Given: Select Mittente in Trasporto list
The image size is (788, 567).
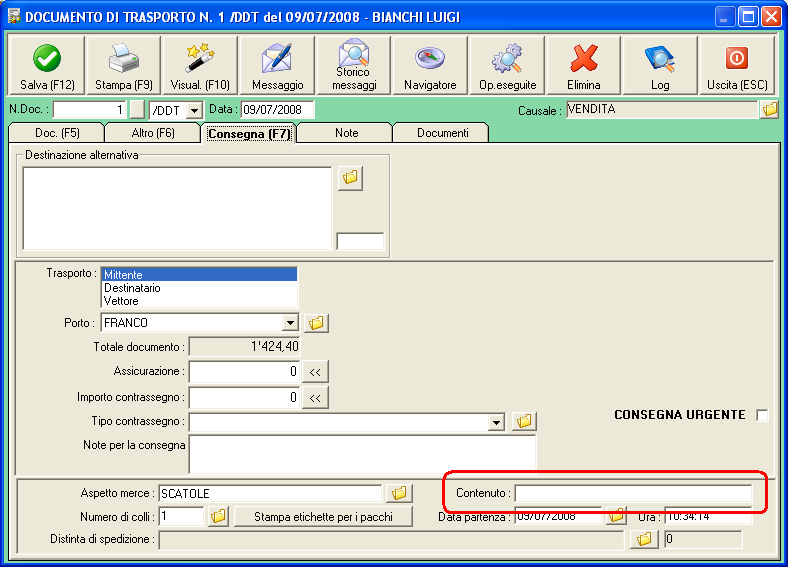Looking at the screenshot, I should (200, 274).
